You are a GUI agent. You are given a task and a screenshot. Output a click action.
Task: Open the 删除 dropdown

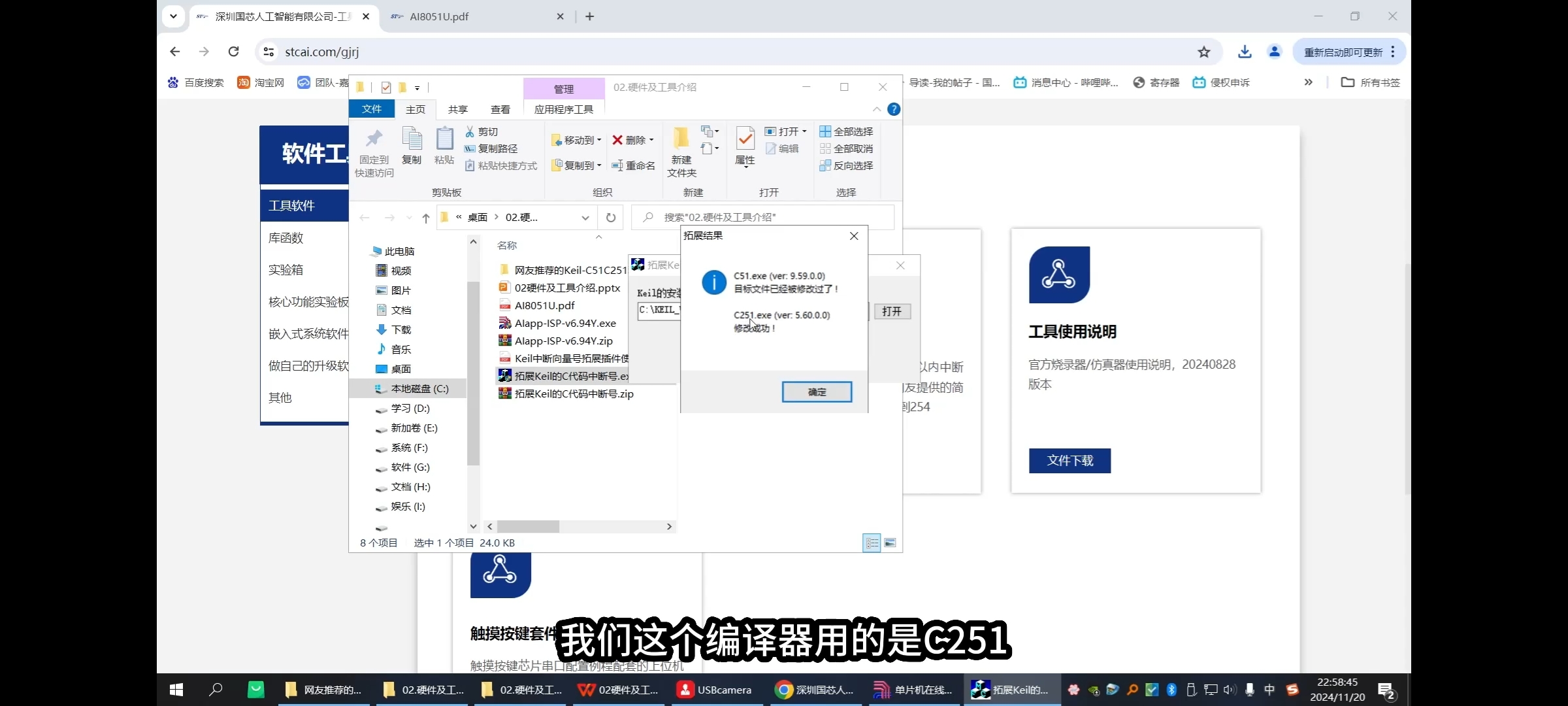632,140
